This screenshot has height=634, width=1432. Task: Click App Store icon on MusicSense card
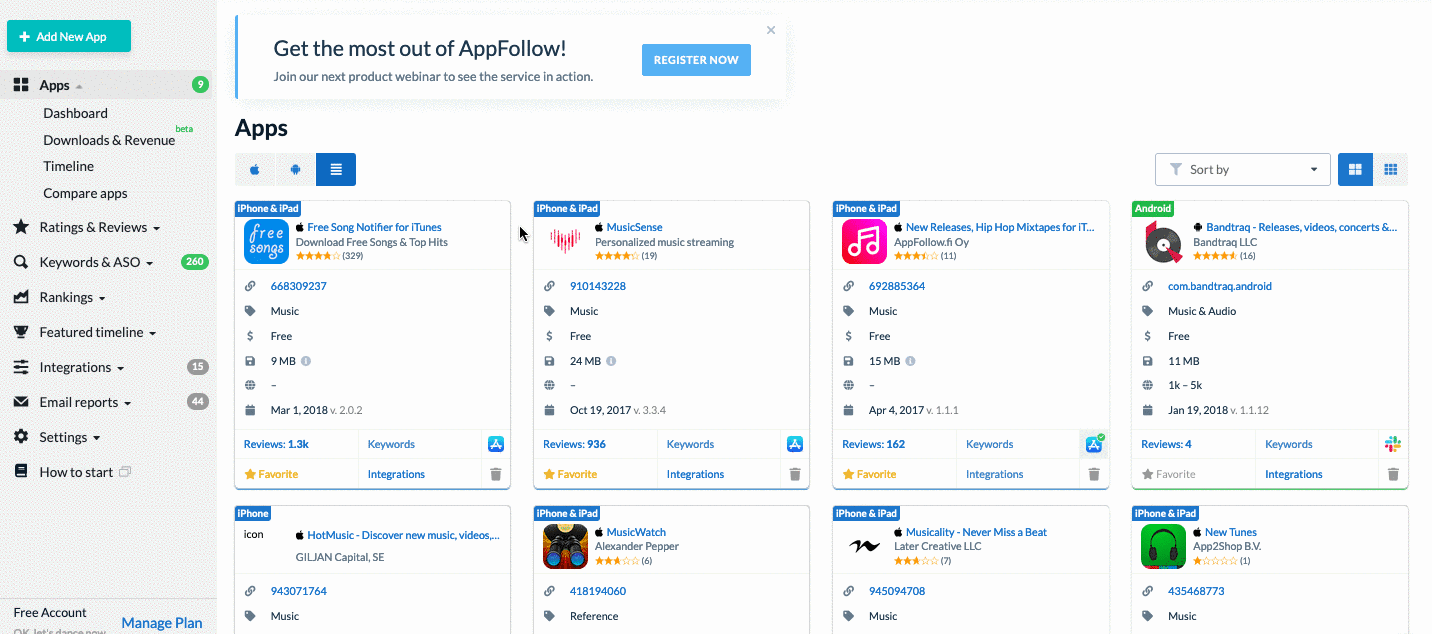[795, 444]
